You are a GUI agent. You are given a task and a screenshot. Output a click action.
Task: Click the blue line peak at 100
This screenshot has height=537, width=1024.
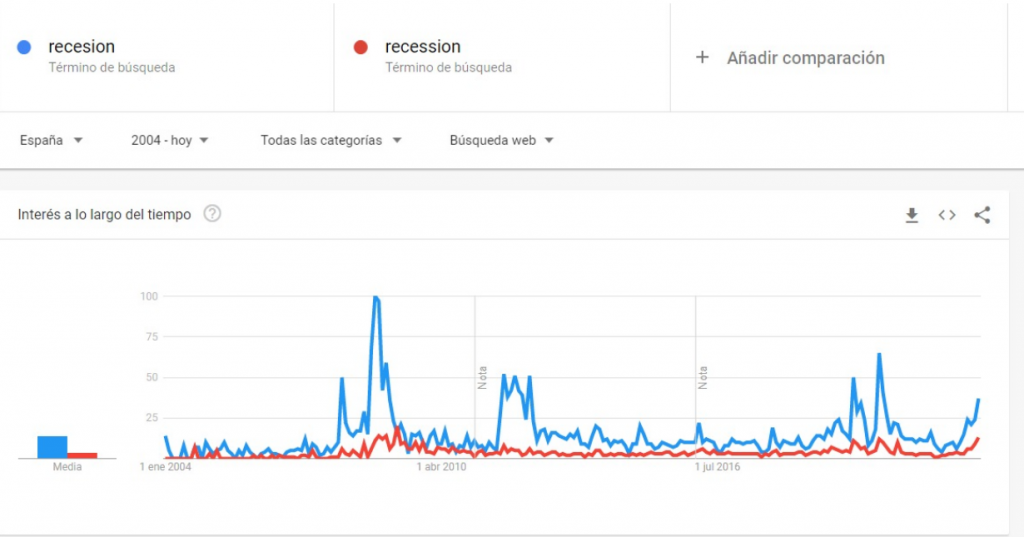point(375,297)
